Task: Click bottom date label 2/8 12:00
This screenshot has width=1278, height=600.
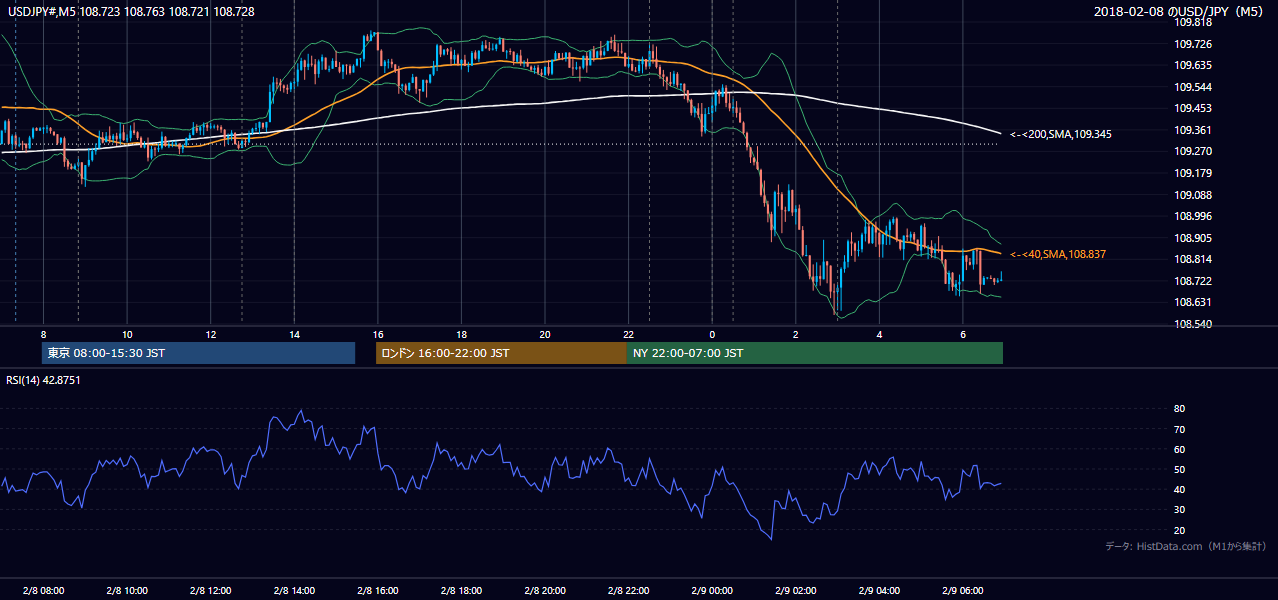Action: [211, 591]
